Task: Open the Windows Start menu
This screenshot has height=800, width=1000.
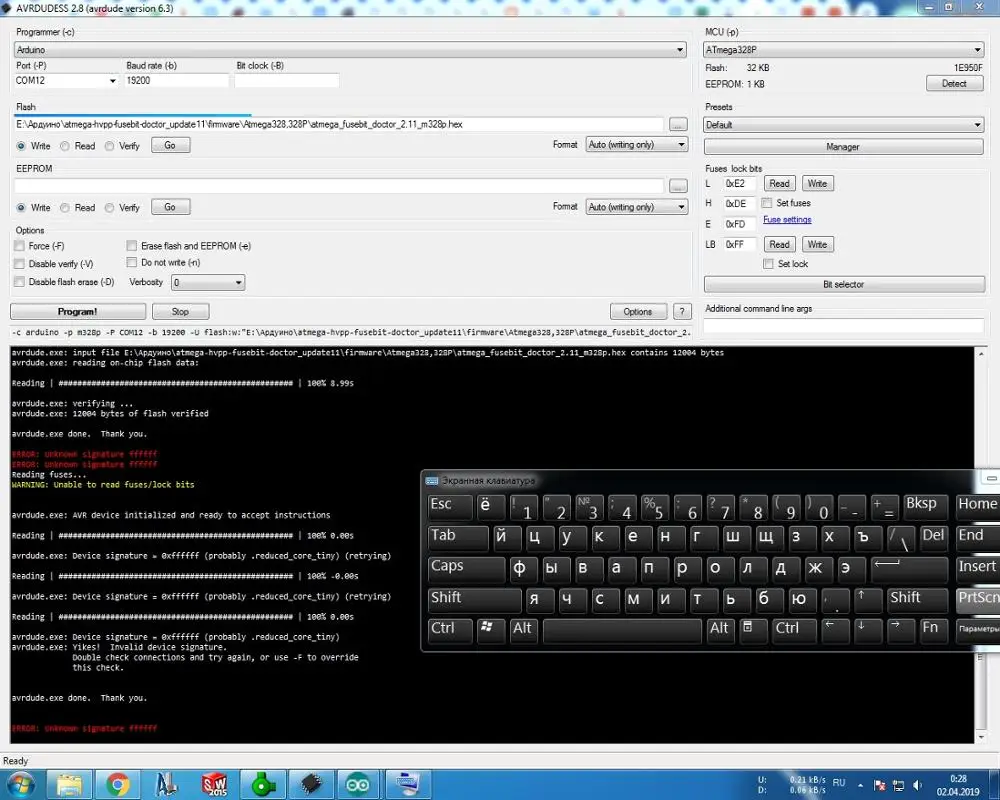Action: pos(20,784)
